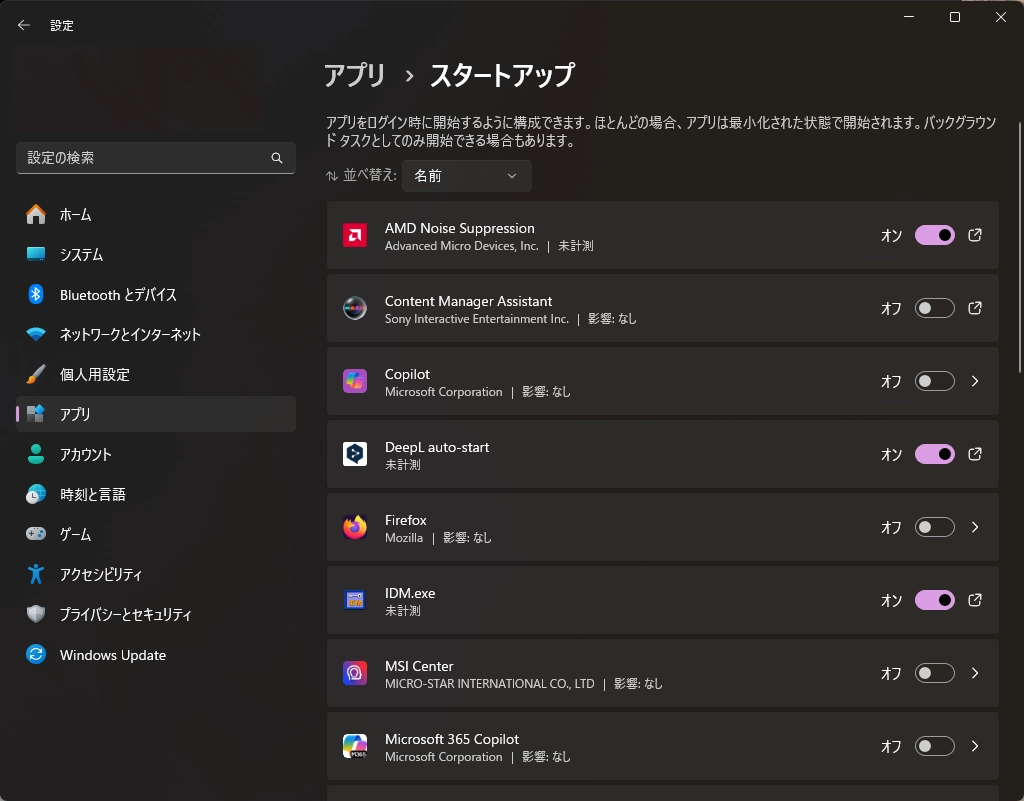The height and width of the screenshot is (801, 1024).
Task: Select ホーム in the sidebar
Action: pos(156,215)
